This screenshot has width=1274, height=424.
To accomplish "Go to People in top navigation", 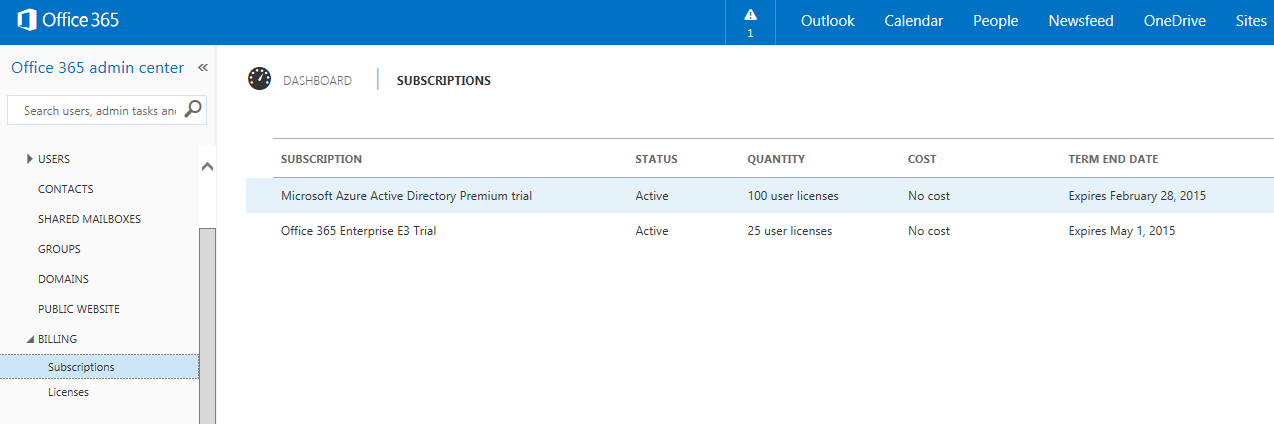I will pyautogui.click(x=996, y=21).
